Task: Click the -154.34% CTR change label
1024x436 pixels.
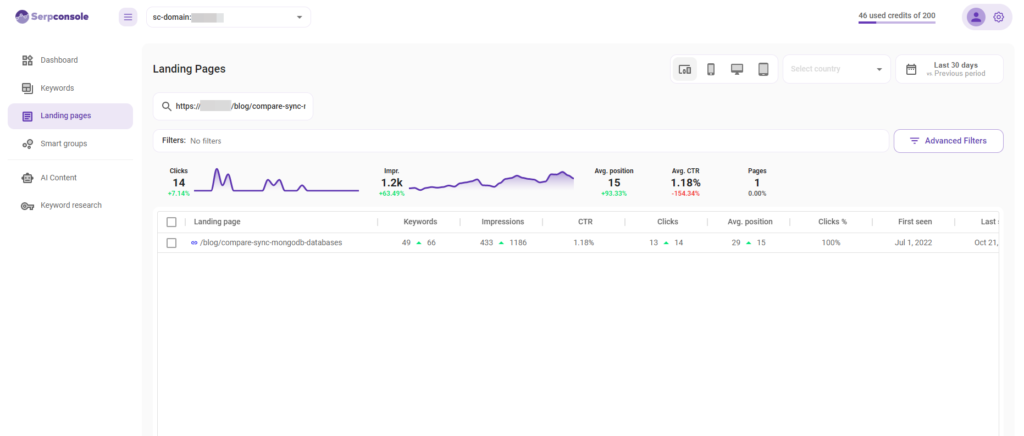Action: coord(686,194)
